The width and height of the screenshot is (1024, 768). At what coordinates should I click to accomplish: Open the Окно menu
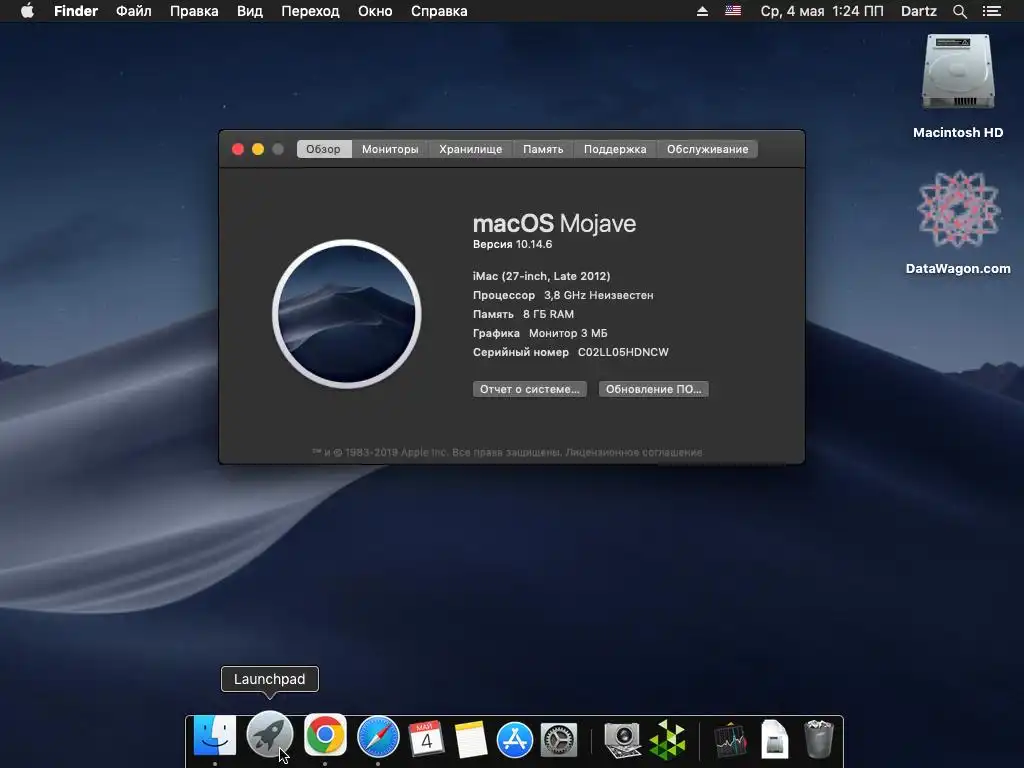375,11
